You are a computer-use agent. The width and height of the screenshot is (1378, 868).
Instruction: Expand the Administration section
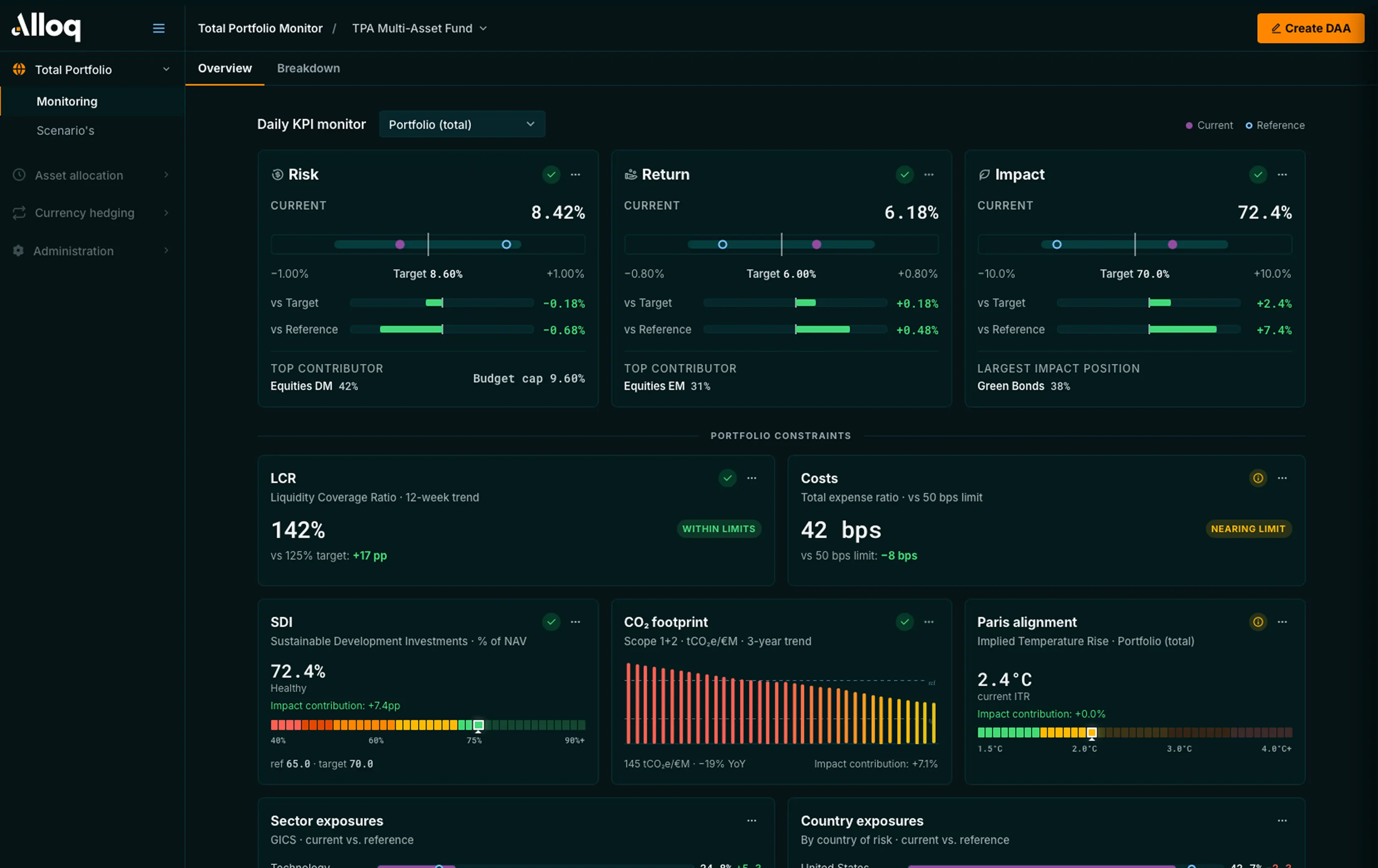click(166, 250)
